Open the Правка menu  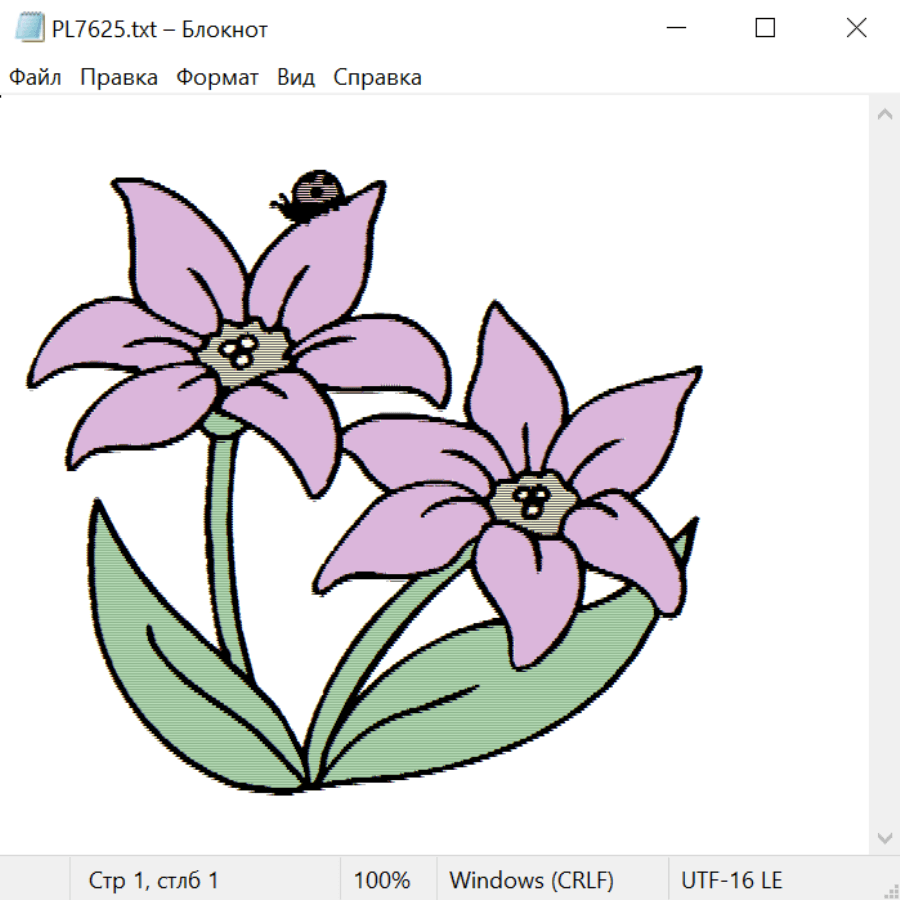point(119,78)
